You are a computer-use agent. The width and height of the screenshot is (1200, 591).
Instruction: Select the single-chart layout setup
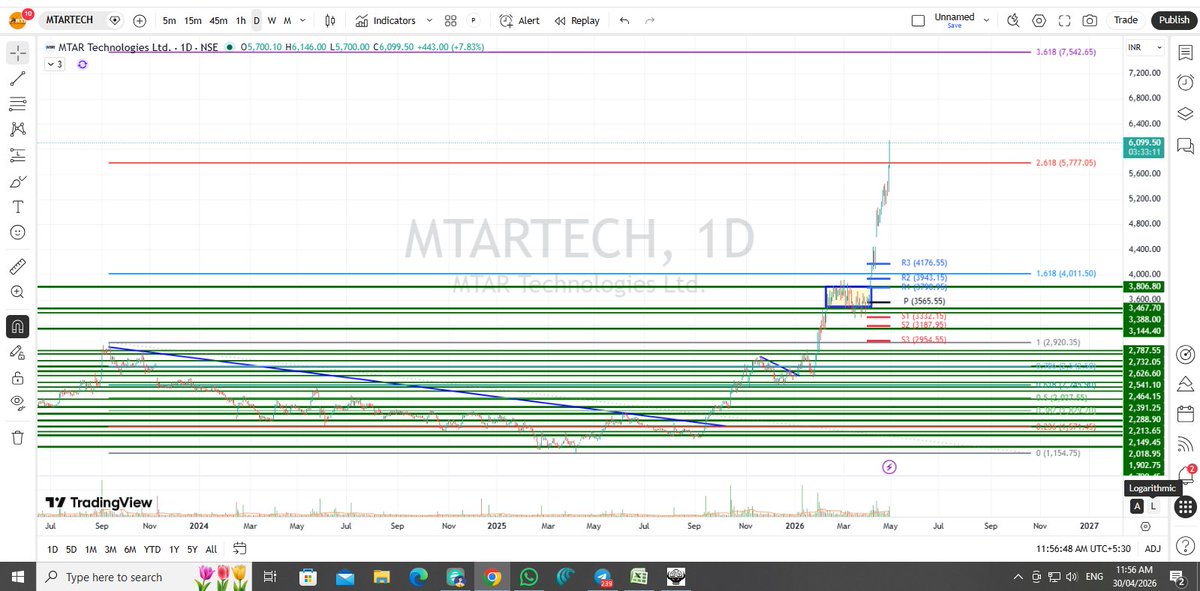point(918,20)
